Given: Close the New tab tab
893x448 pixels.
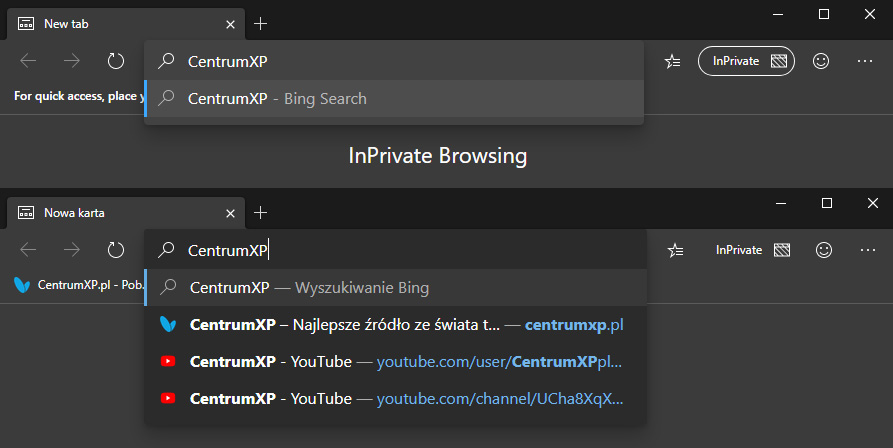Looking at the screenshot, I should click(x=230, y=24).
